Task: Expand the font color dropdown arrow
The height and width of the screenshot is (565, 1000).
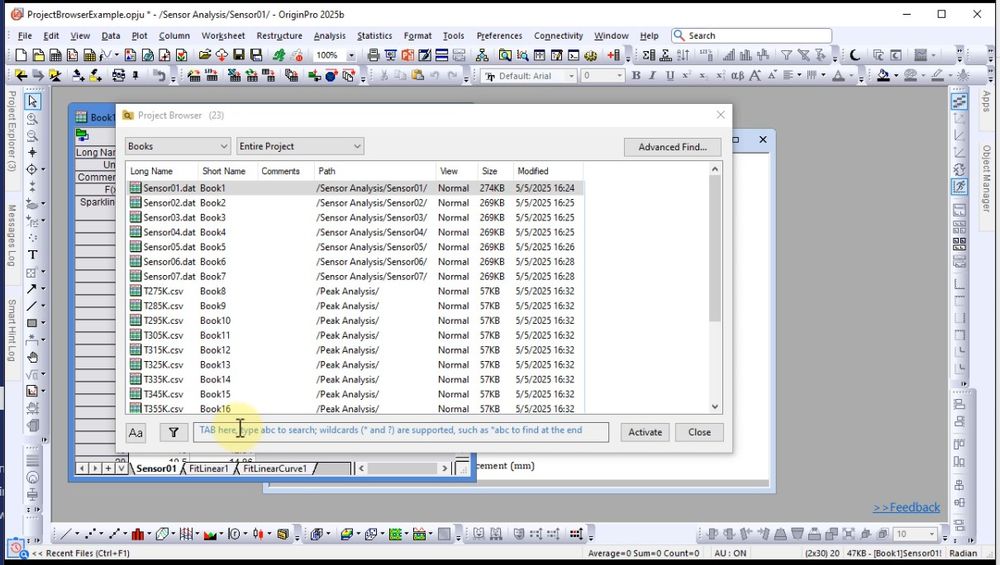Action: (x=851, y=76)
